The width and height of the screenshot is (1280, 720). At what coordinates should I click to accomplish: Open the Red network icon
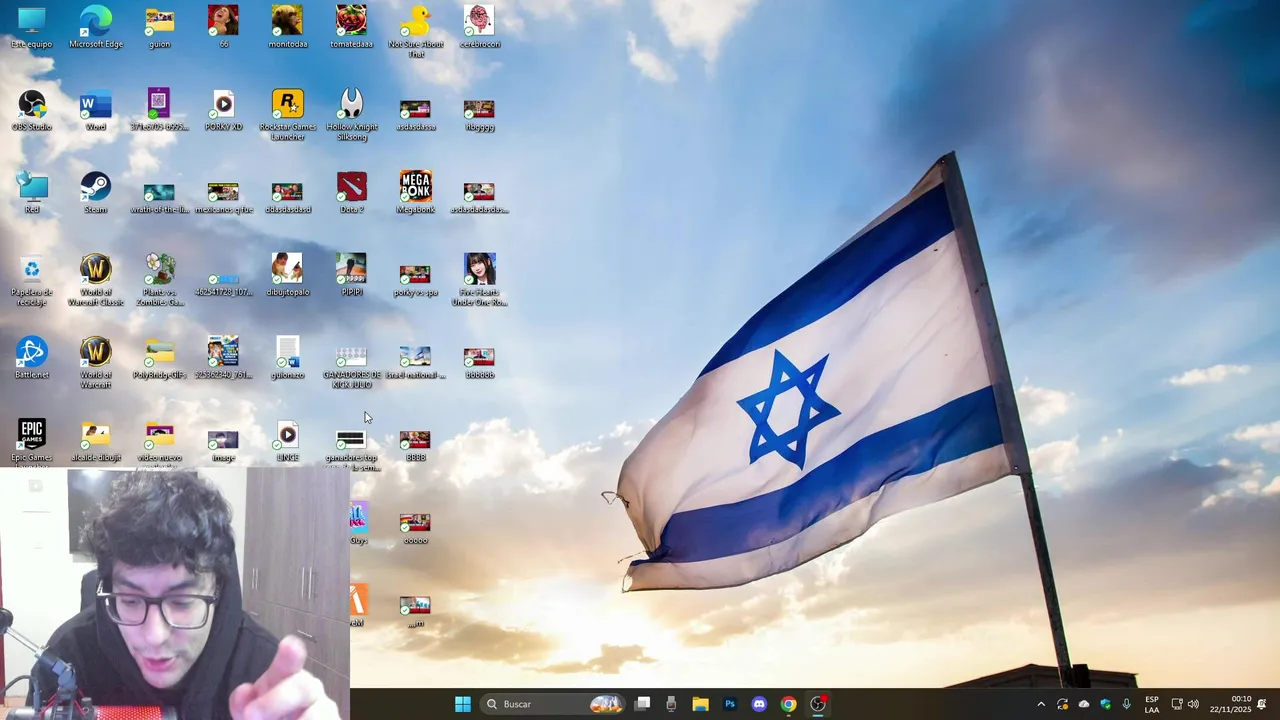point(32,193)
